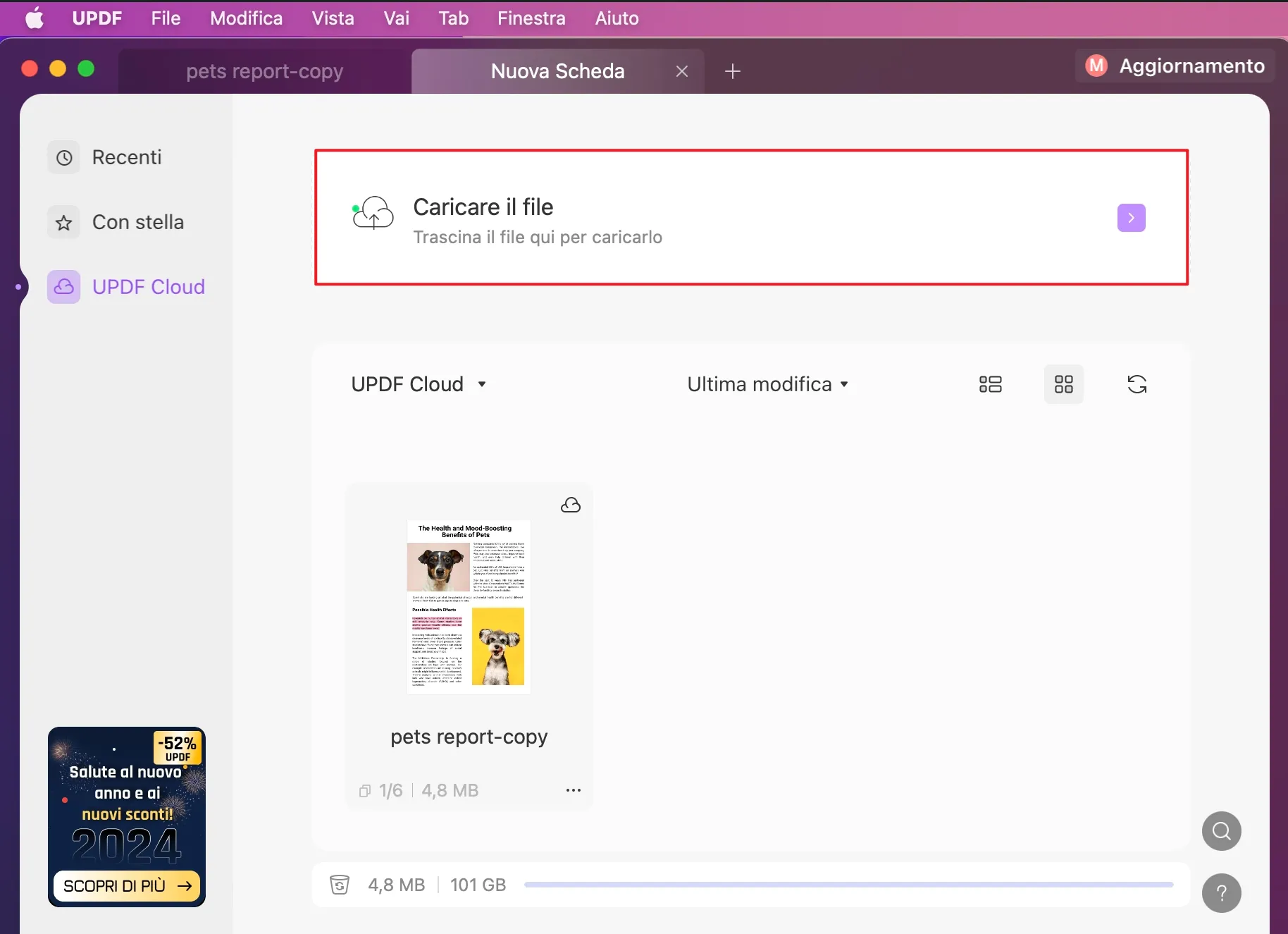Click the purple arrow in upload box
1288x934 pixels.
tap(1131, 218)
